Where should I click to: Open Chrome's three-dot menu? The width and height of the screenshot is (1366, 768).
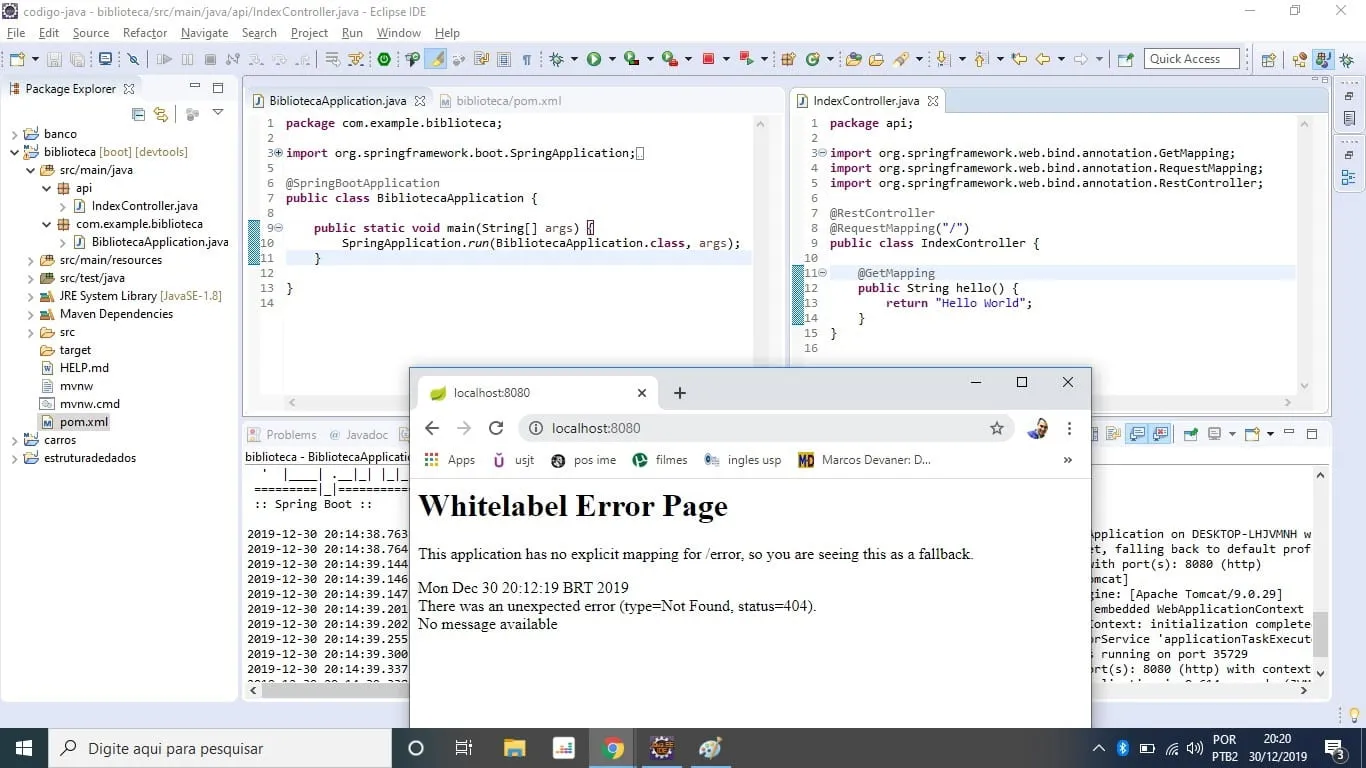(1069, 428)
